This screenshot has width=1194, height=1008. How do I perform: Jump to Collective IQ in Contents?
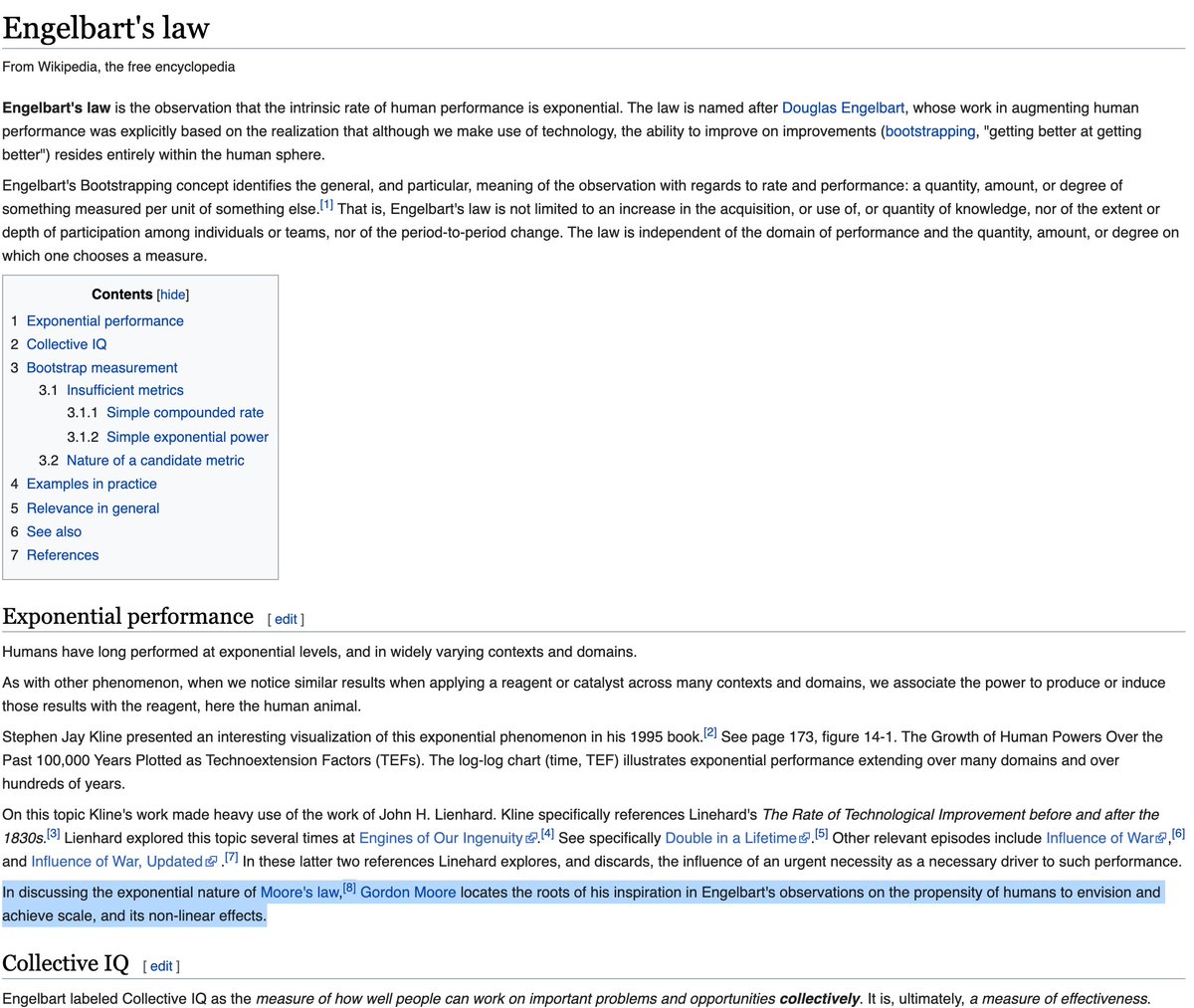click(67, 344)
